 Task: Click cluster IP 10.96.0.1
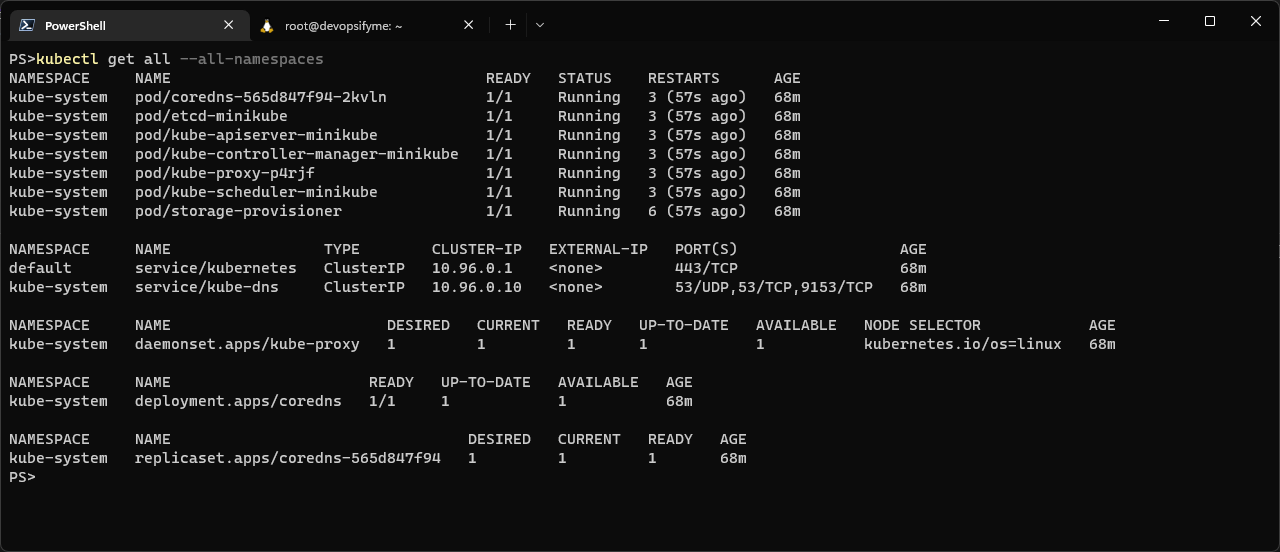point(472,268)
